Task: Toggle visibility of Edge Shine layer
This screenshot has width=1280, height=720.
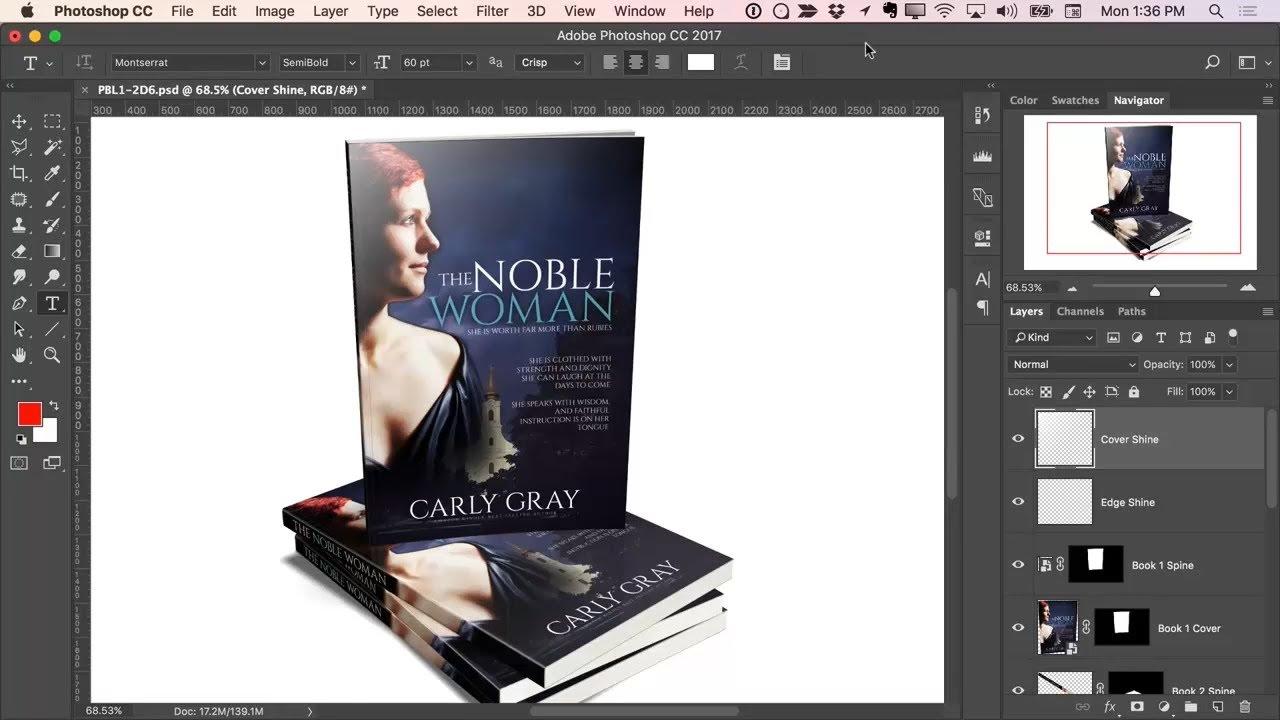Action: tap(1018, 502)
